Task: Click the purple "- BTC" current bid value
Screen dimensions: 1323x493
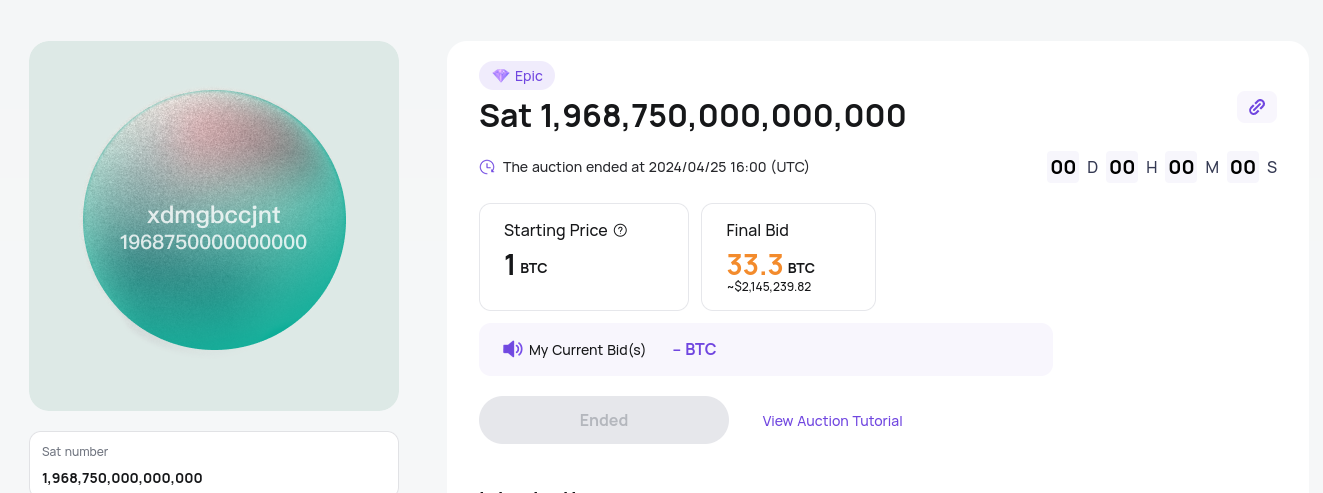Action: [694, 349]
